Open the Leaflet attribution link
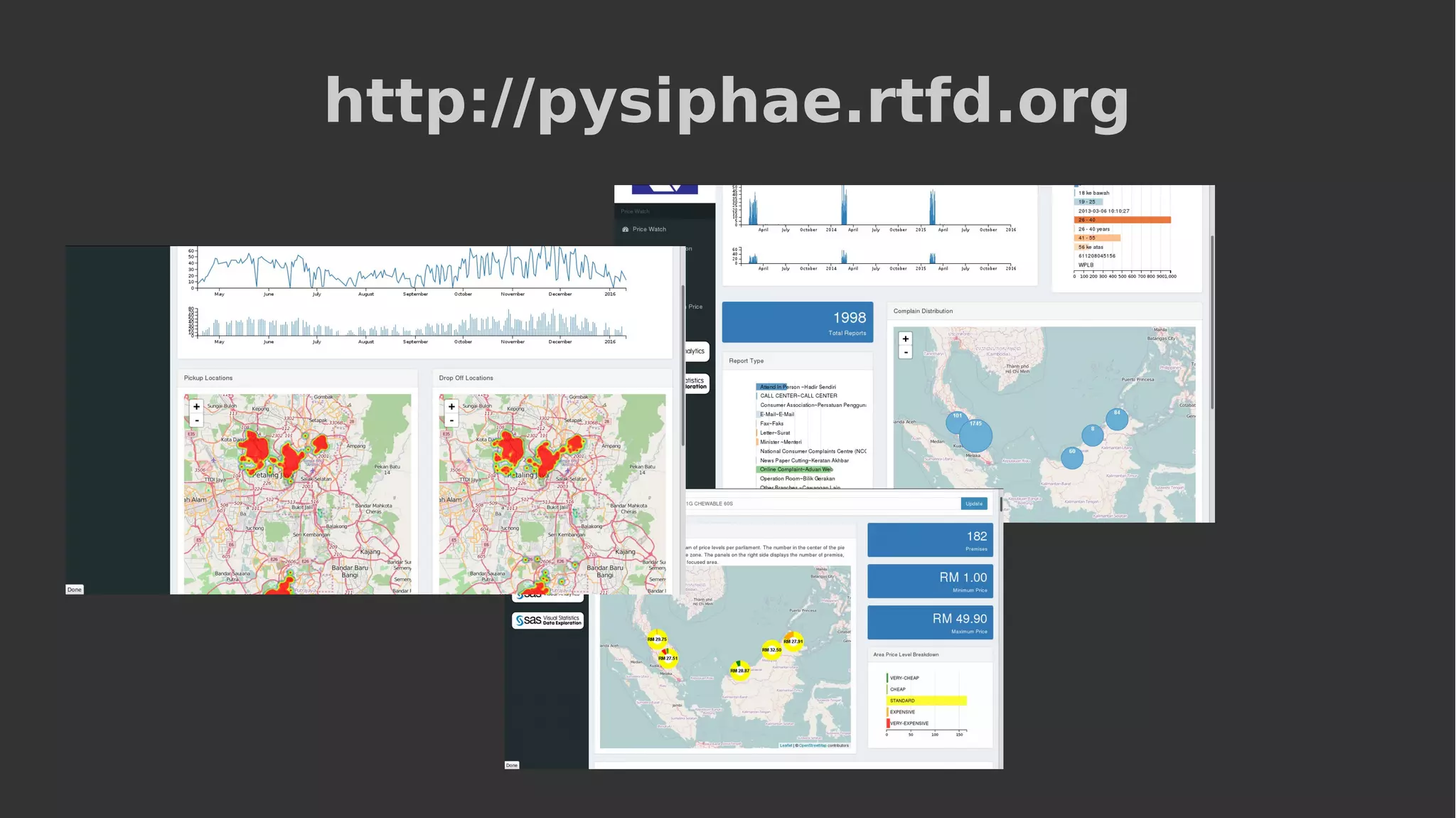 786,745
